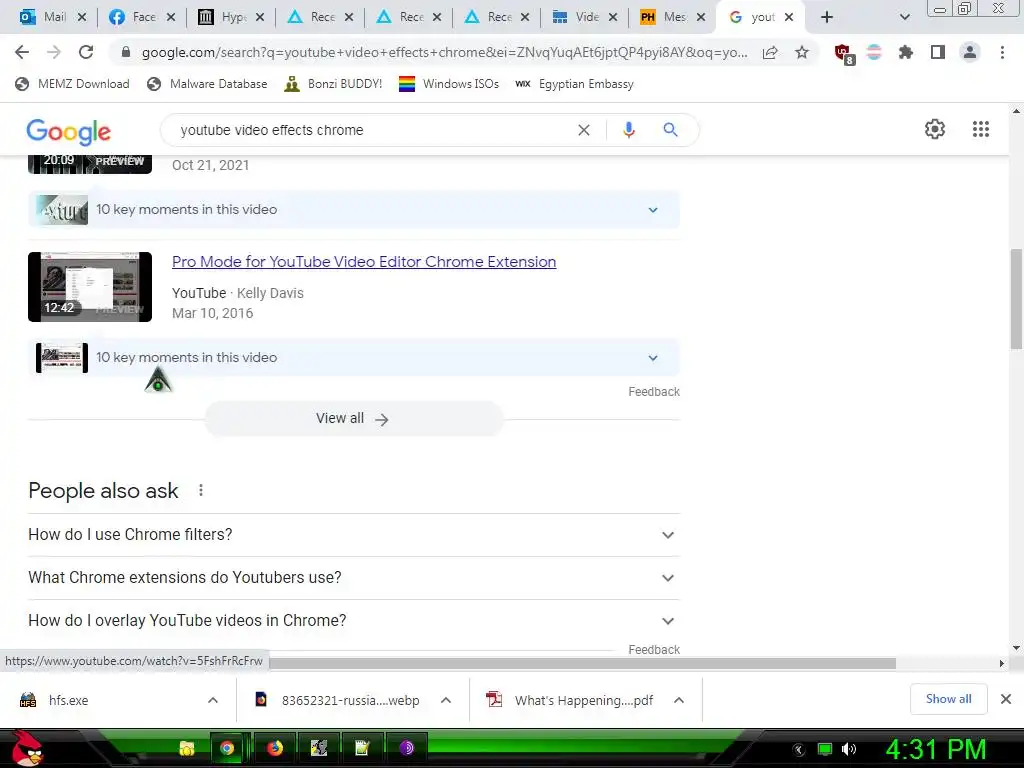Reload the Google search page

(x=86, y=52)
